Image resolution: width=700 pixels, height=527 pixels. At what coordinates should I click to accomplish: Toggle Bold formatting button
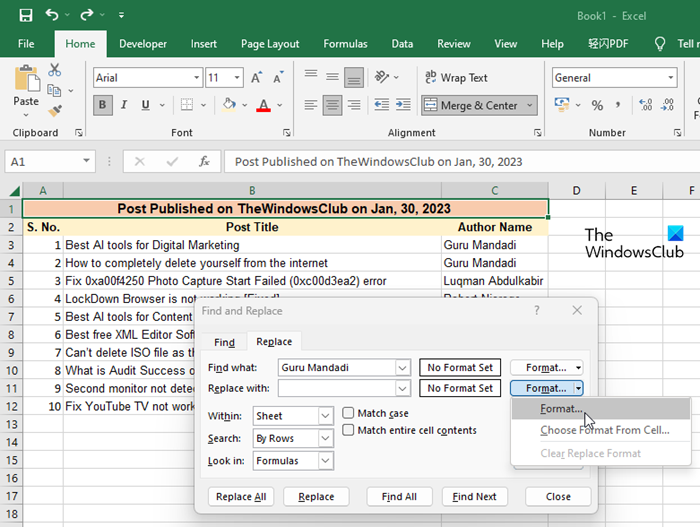point(103,105)
